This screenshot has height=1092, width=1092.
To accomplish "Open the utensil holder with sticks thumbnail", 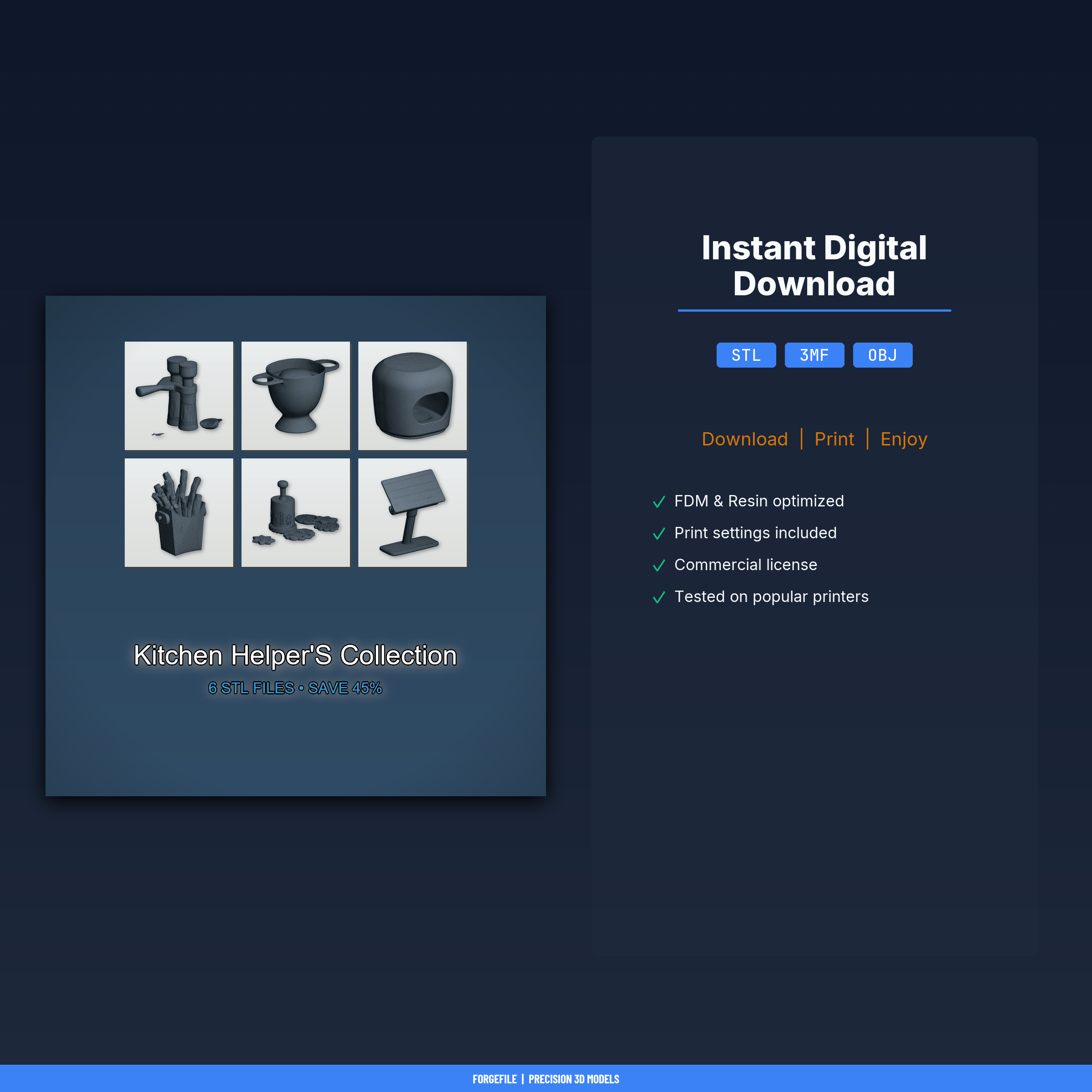I will click(x=179, y=513).
